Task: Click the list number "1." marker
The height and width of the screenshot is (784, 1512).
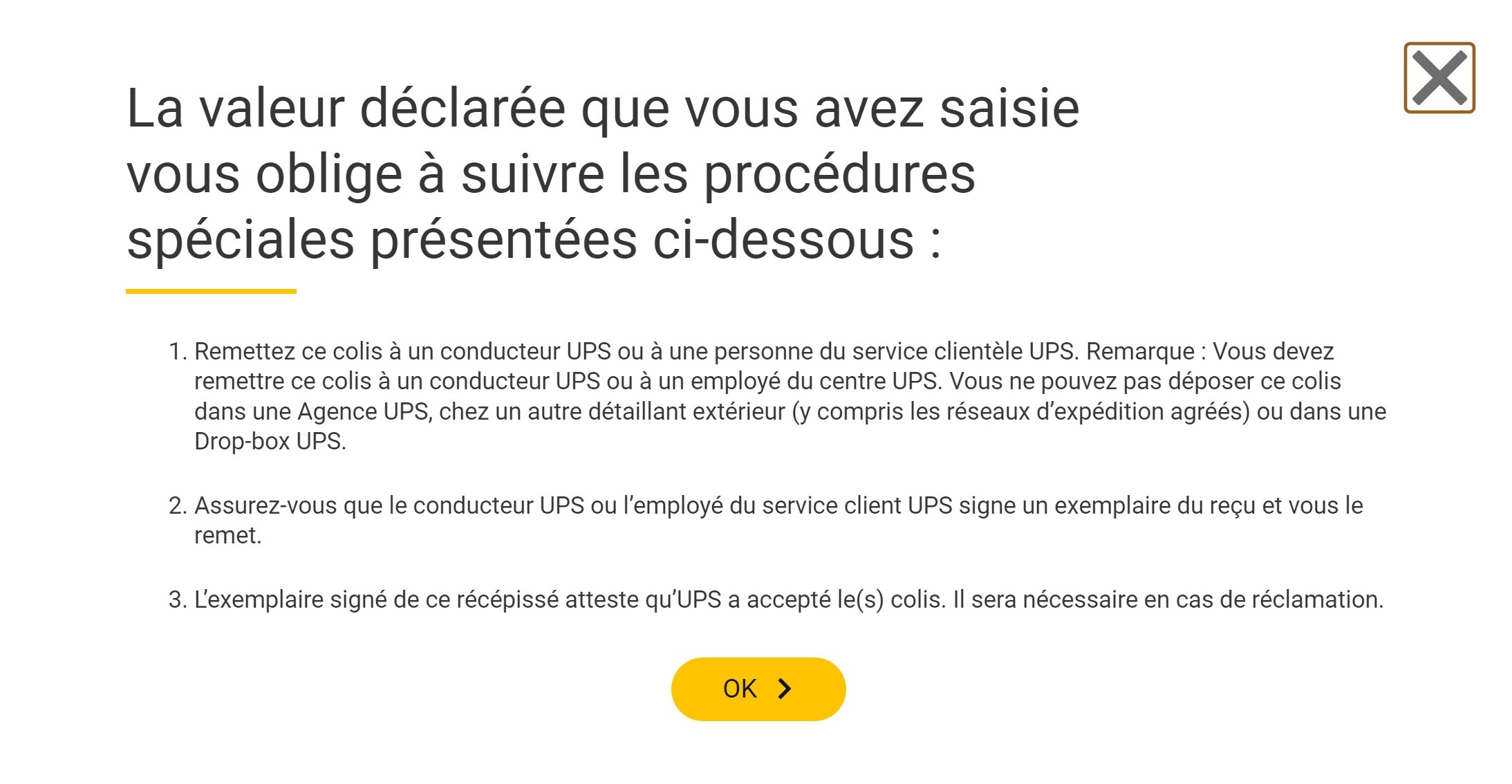Action: coord(178,352)
